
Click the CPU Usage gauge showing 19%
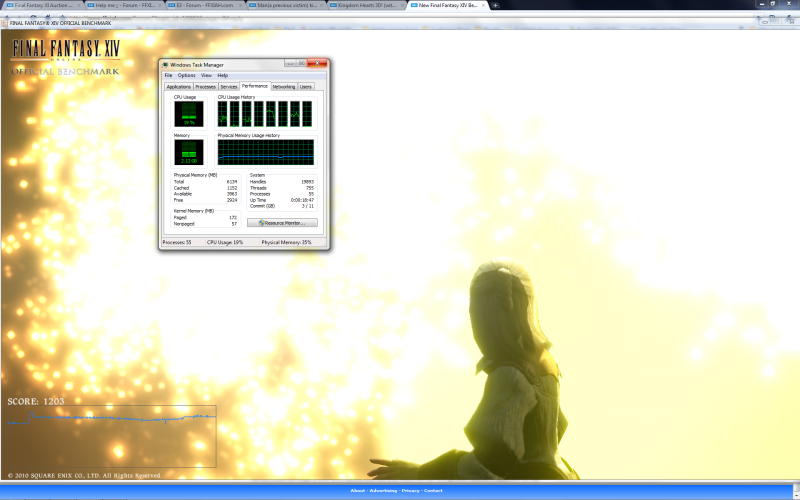pyautogui.click(x=189, y=114)
